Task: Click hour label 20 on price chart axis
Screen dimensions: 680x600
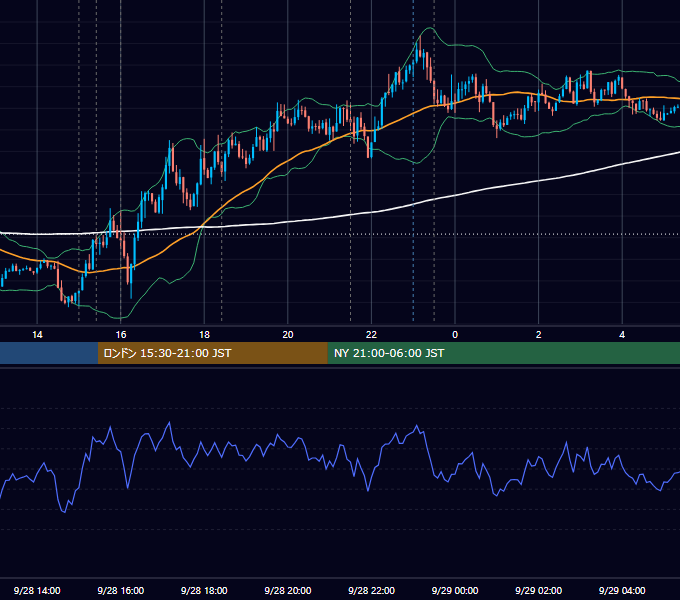Action: tap(288, 335)
